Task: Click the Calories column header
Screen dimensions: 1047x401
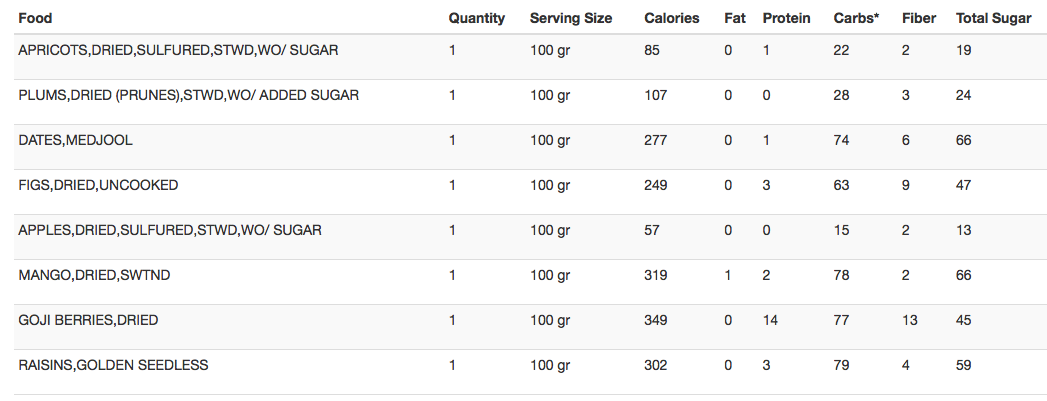Action: tap(672, 19)
